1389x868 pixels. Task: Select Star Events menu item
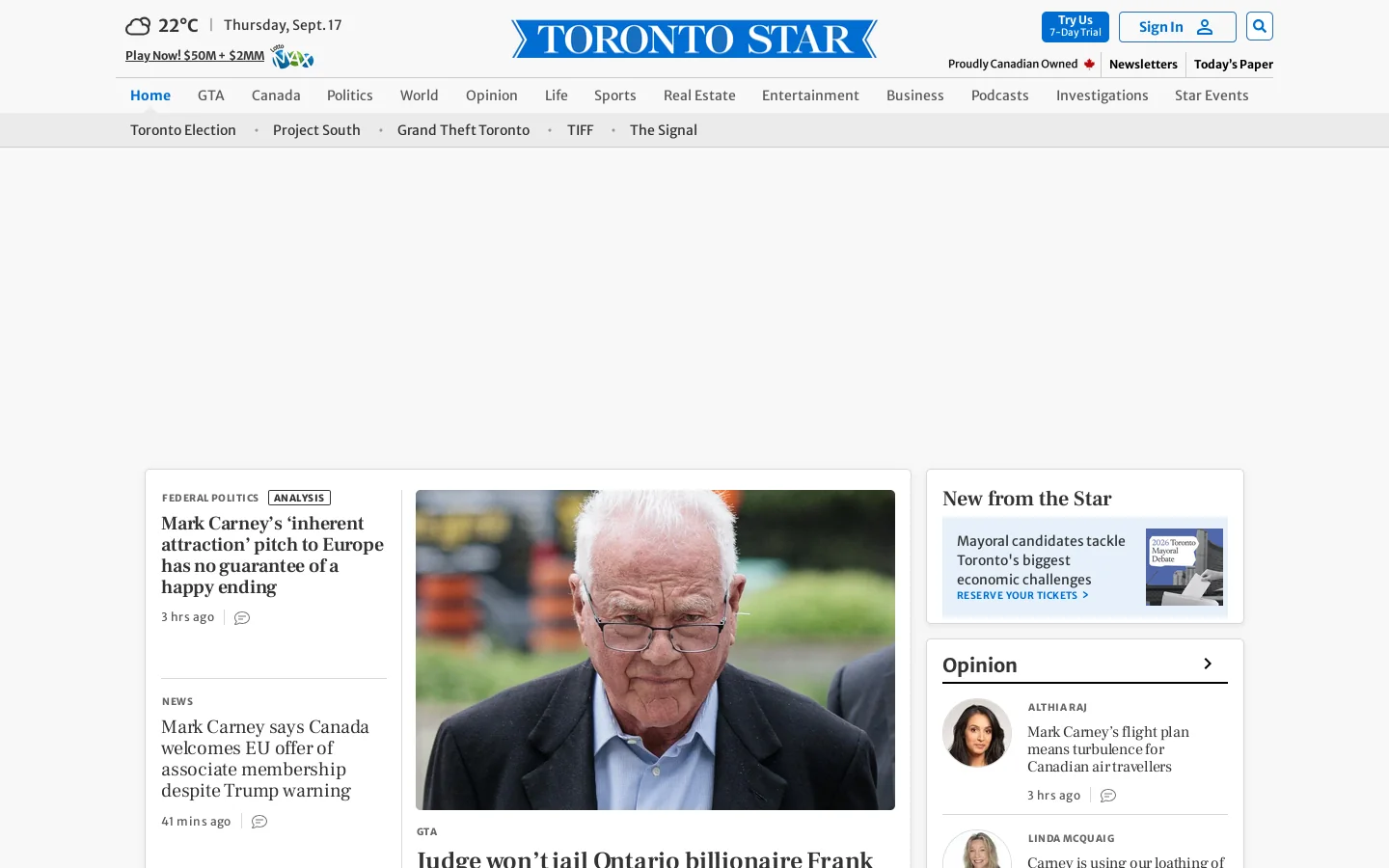1212,95
